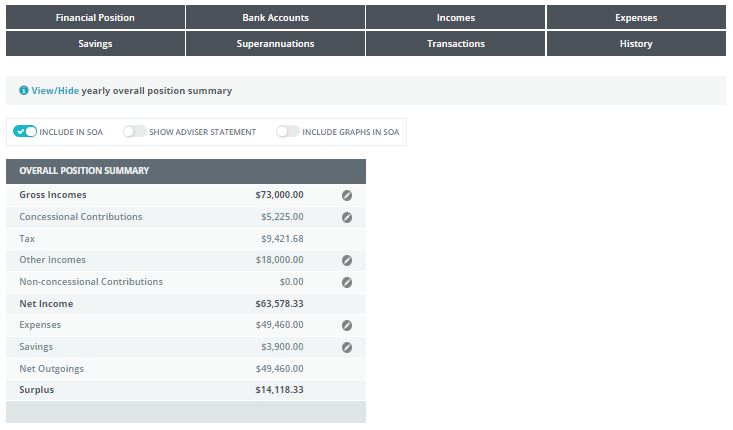
Task: Edit Other Incomes with pencil icon
Action: (x=346, y=260)
